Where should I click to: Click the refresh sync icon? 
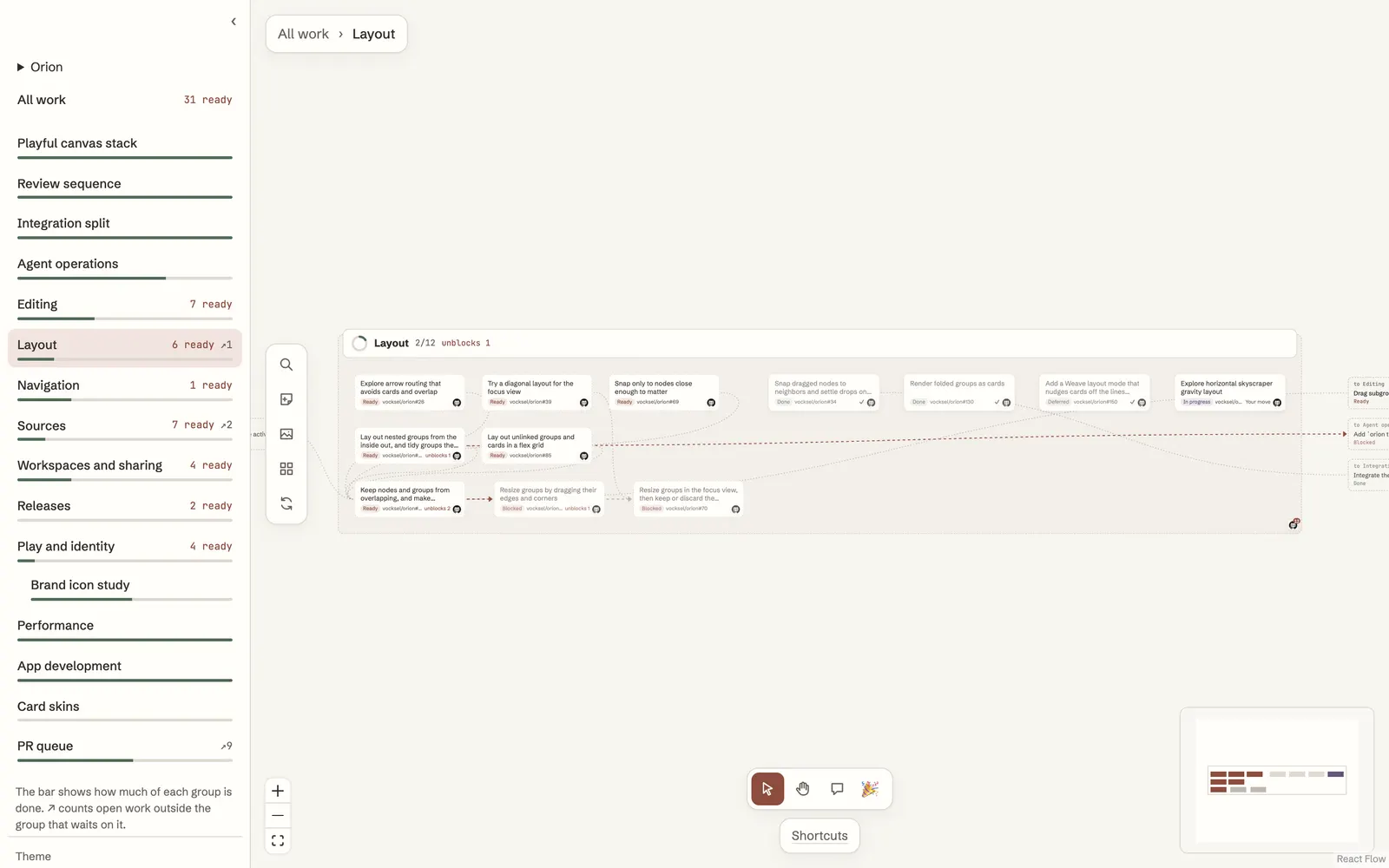(286, 503)
